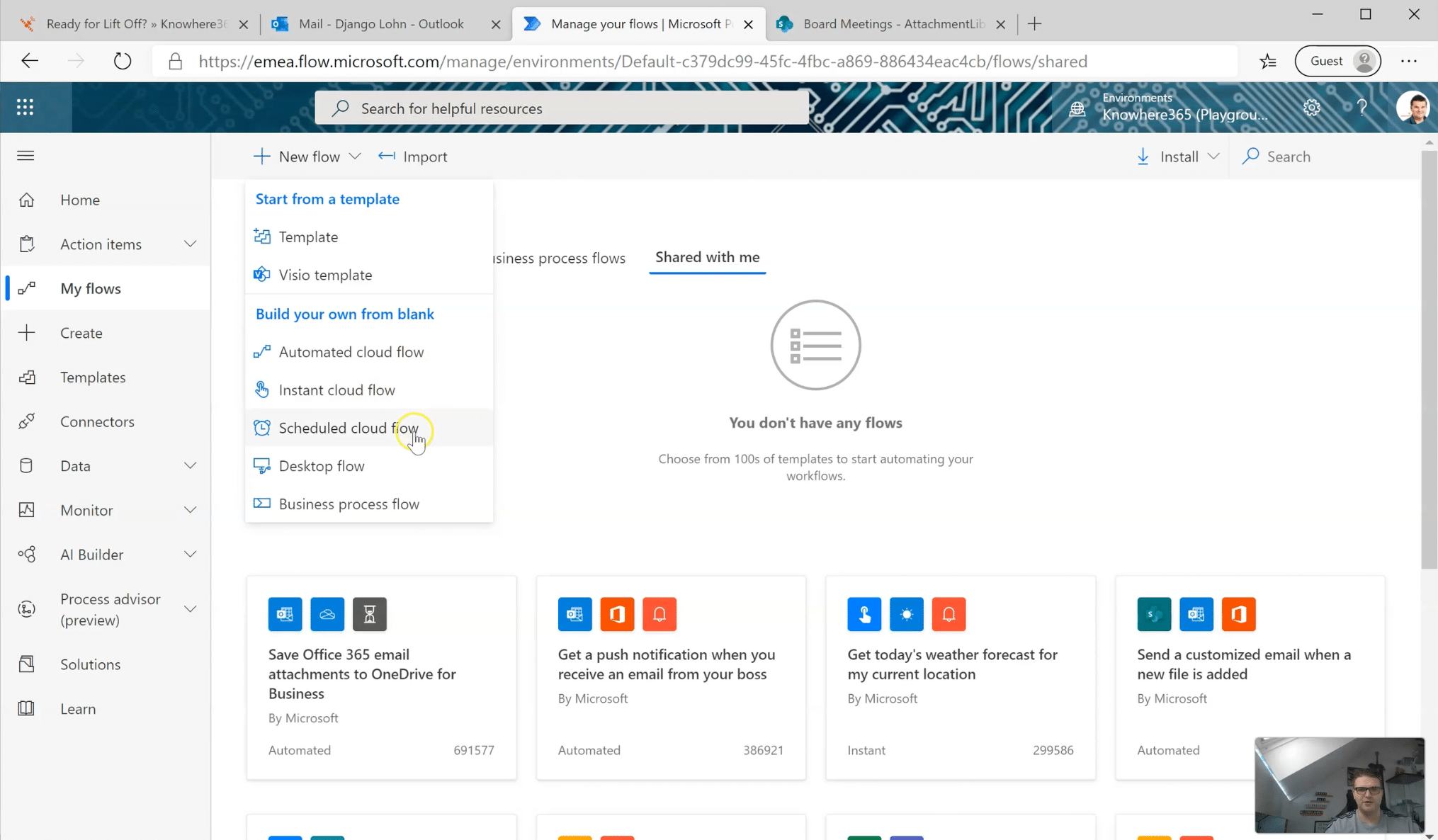The width and height of the screenshot is (1438, 840).
Task: Collapse the left navigation hamburger menu
Action: [x=26, y=156]
